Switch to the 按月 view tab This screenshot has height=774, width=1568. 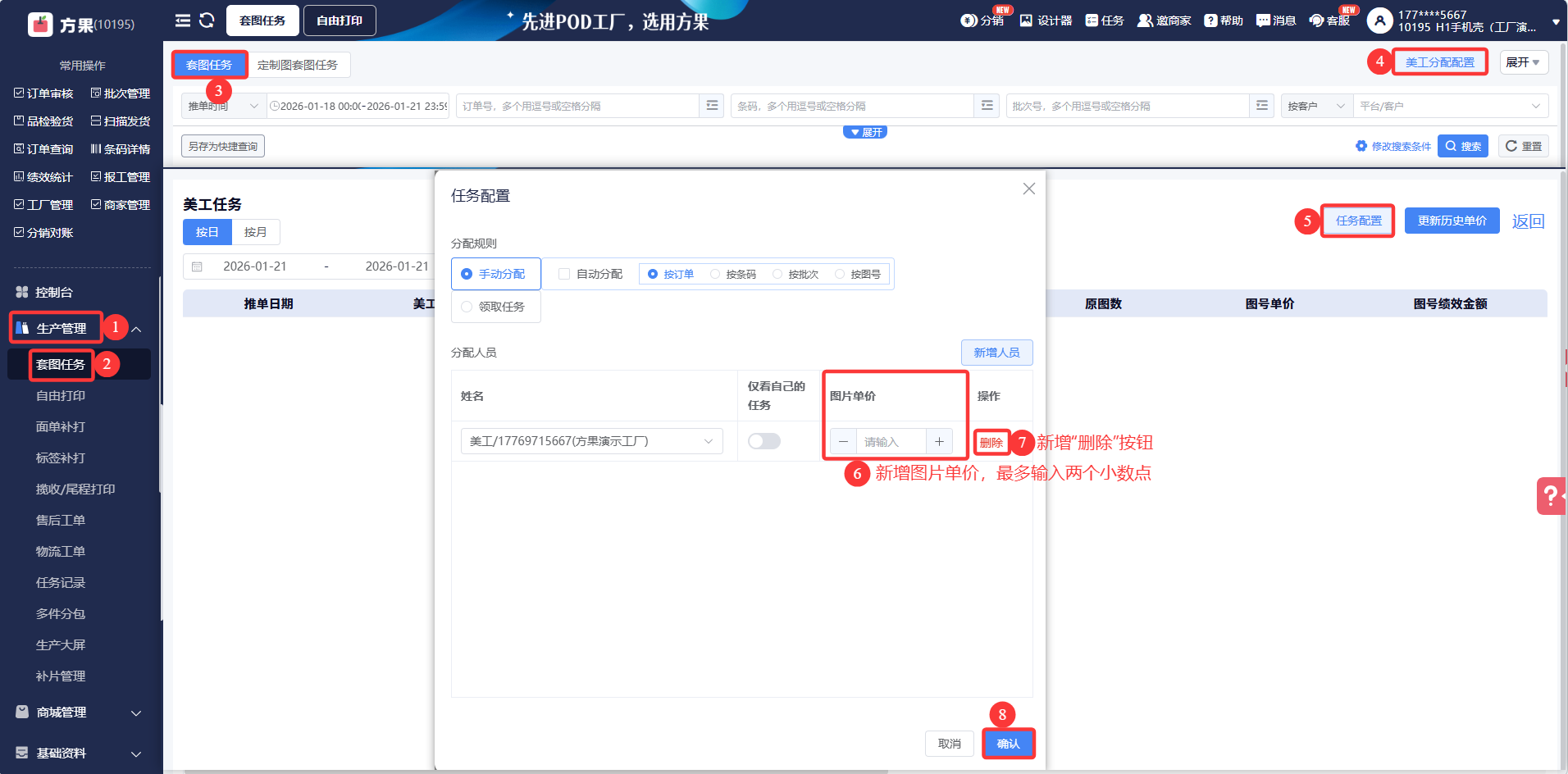point(255,232)
